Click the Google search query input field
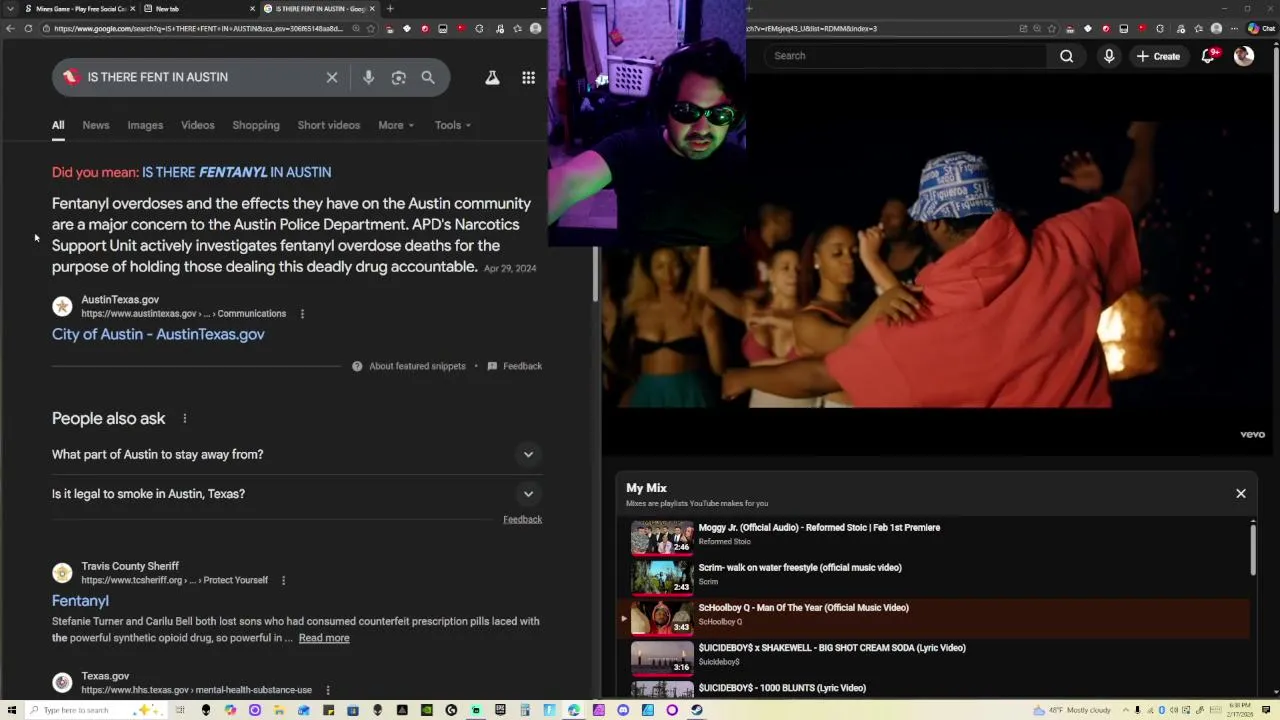The width and height of the screenshot is (1280, 720). pos(200,77)
